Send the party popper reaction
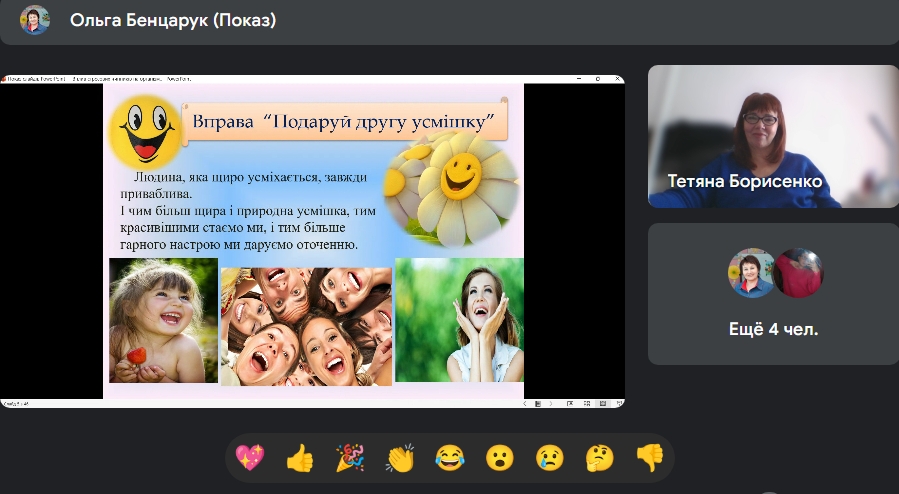This screenshot has height=494, width=899. (349, 458)
